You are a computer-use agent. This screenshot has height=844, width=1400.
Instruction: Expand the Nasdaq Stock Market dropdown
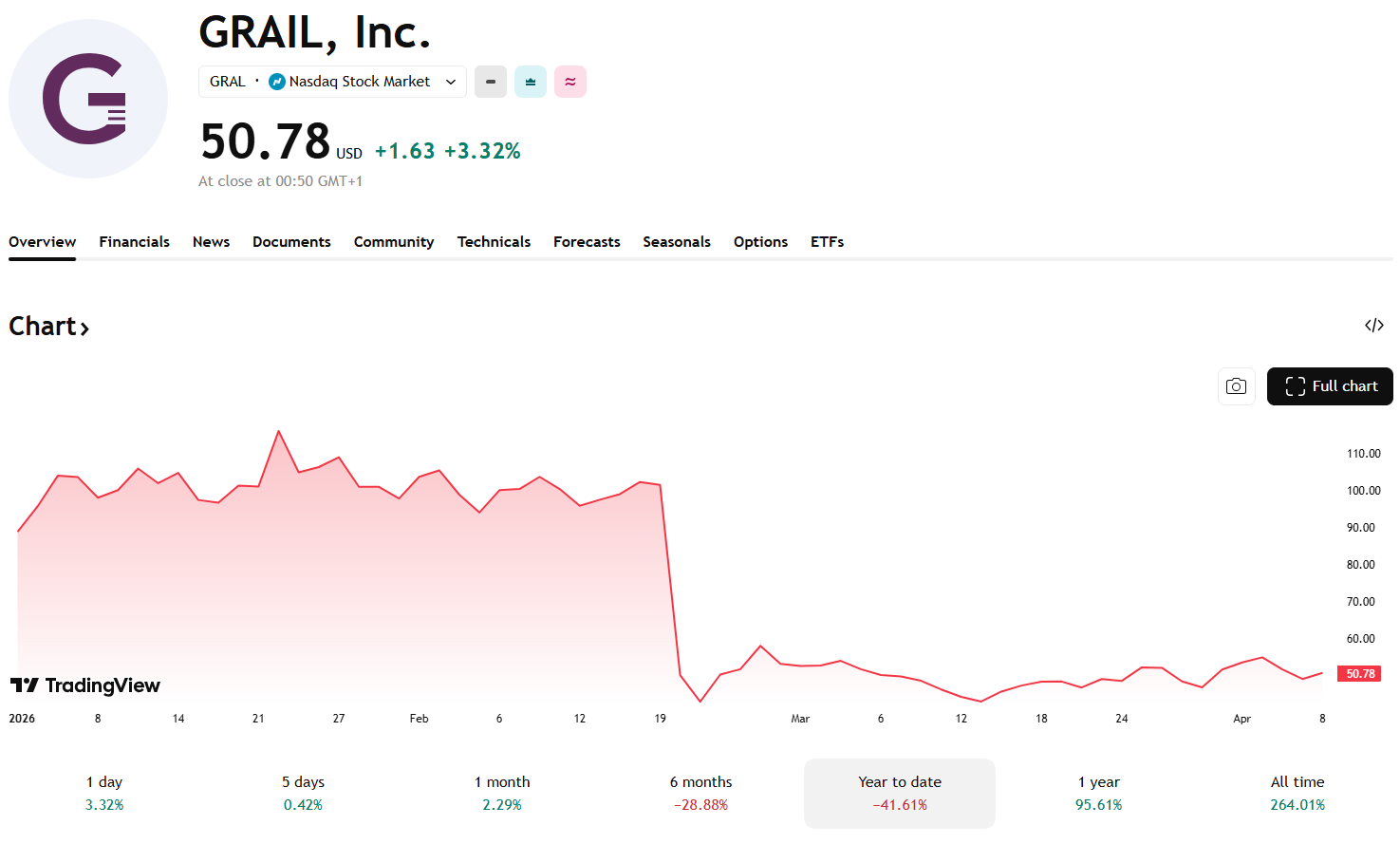click(451, 82)
